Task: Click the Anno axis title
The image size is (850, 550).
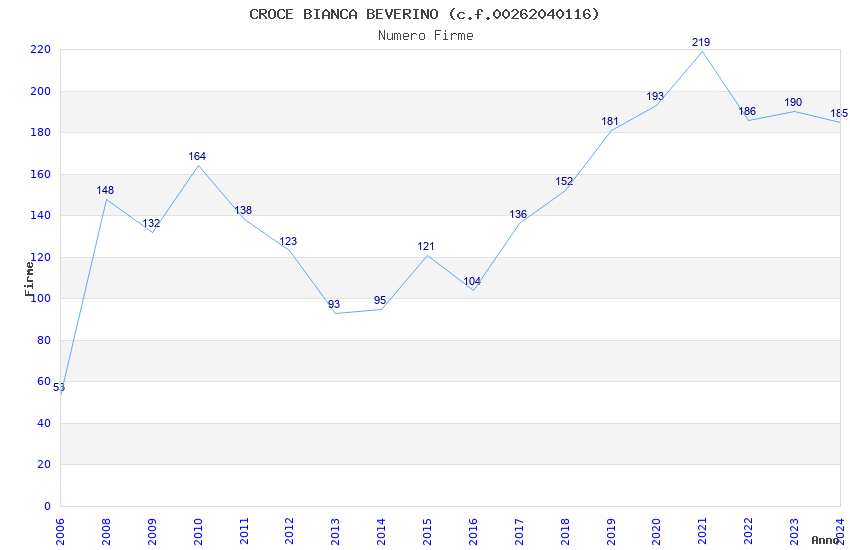Action: click(825, 540)
